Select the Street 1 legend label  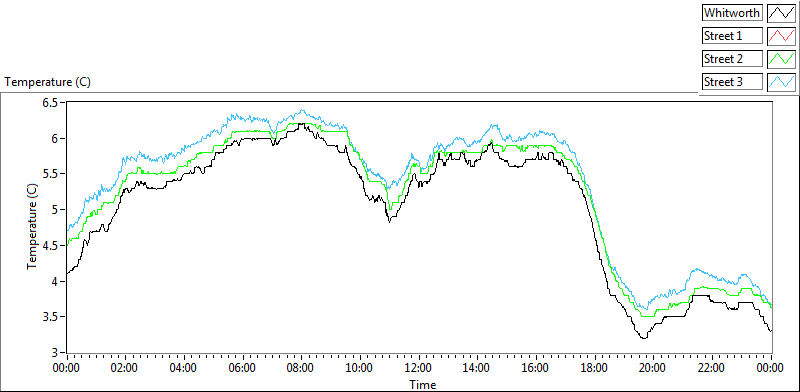732,36
